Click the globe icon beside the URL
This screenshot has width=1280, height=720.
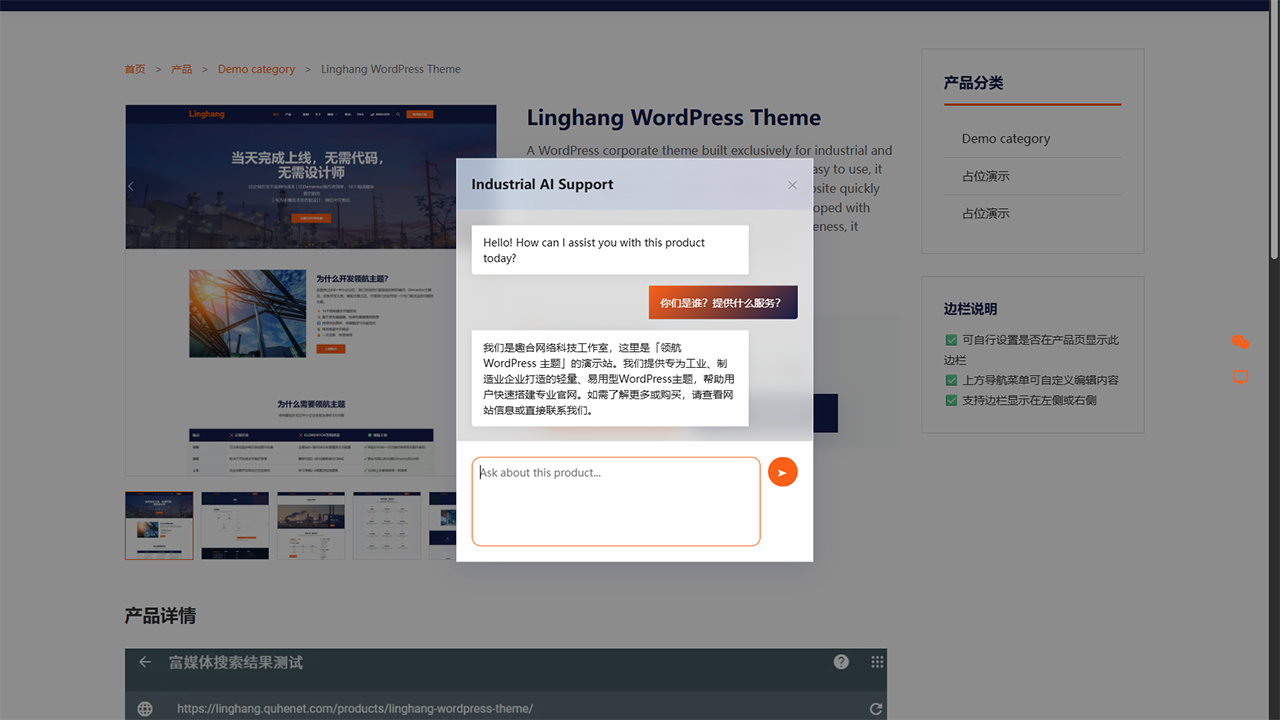(x=145, y=709)
